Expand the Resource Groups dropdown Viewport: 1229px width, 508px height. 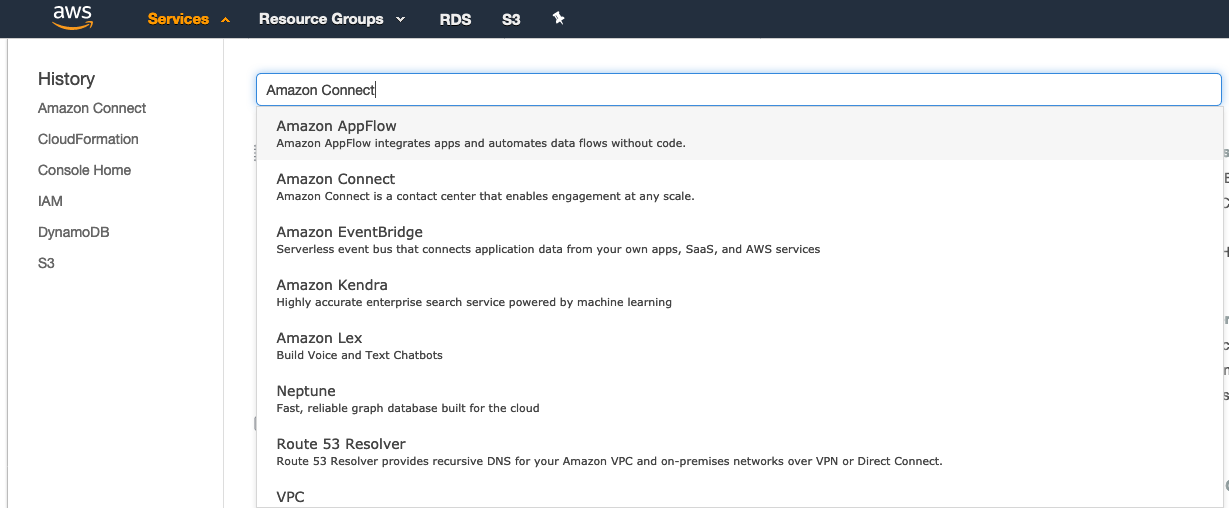[x=332, y=19]
